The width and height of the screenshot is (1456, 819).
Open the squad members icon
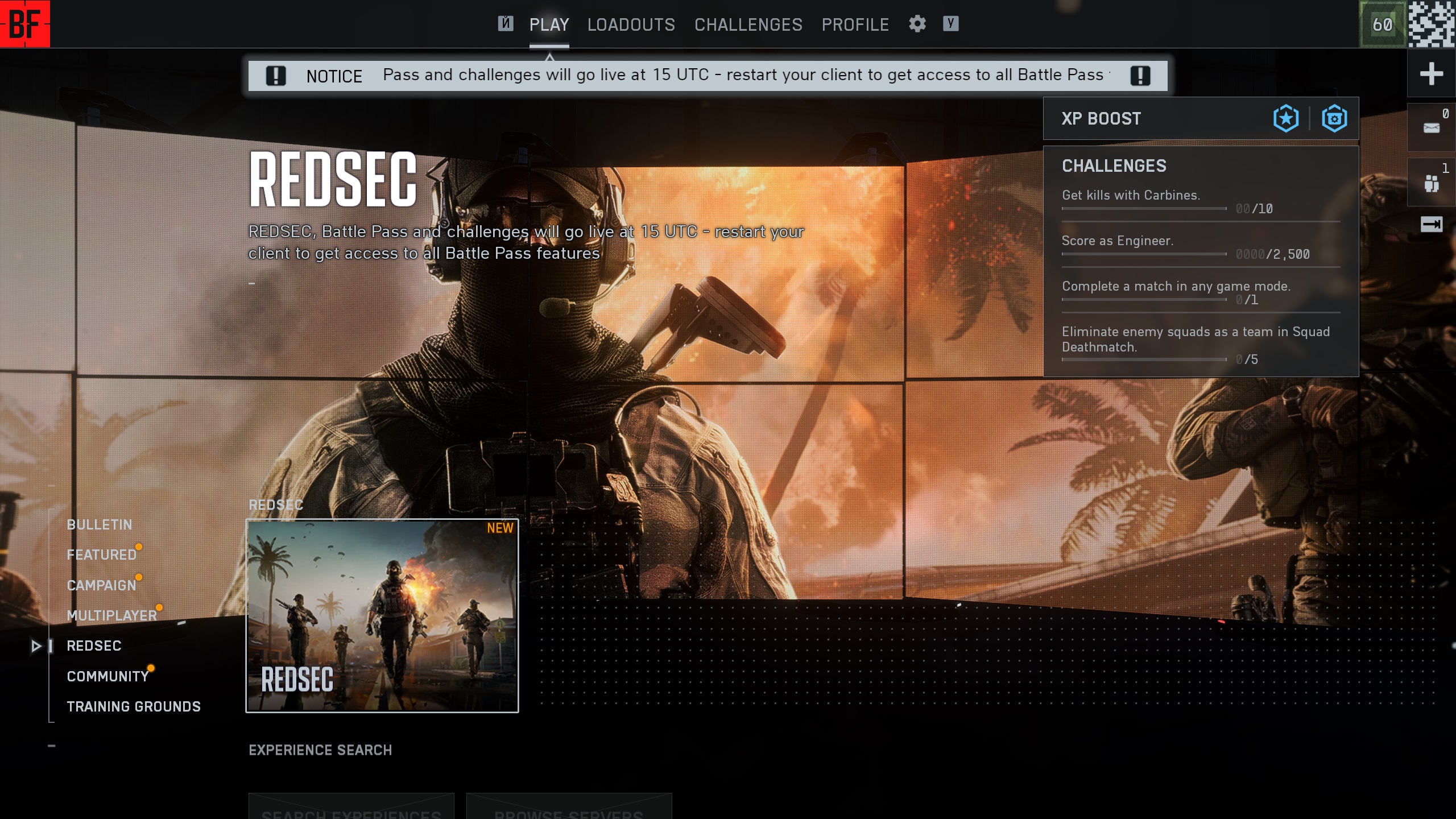(1431, 183)
